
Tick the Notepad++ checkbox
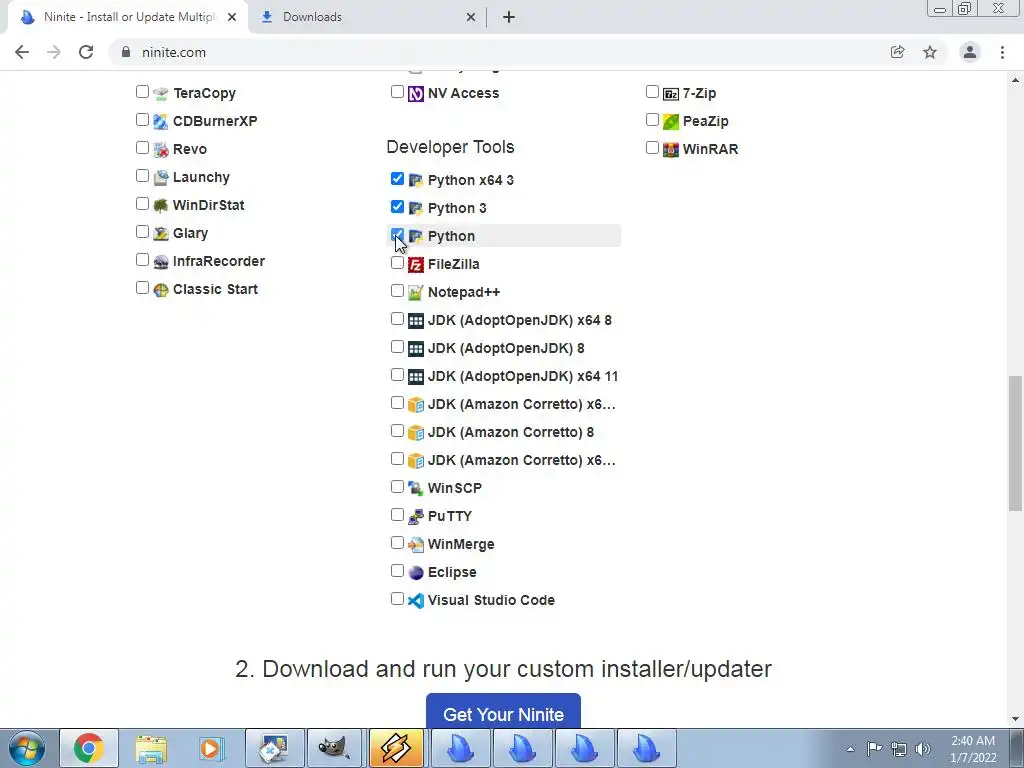click(397, 291)
